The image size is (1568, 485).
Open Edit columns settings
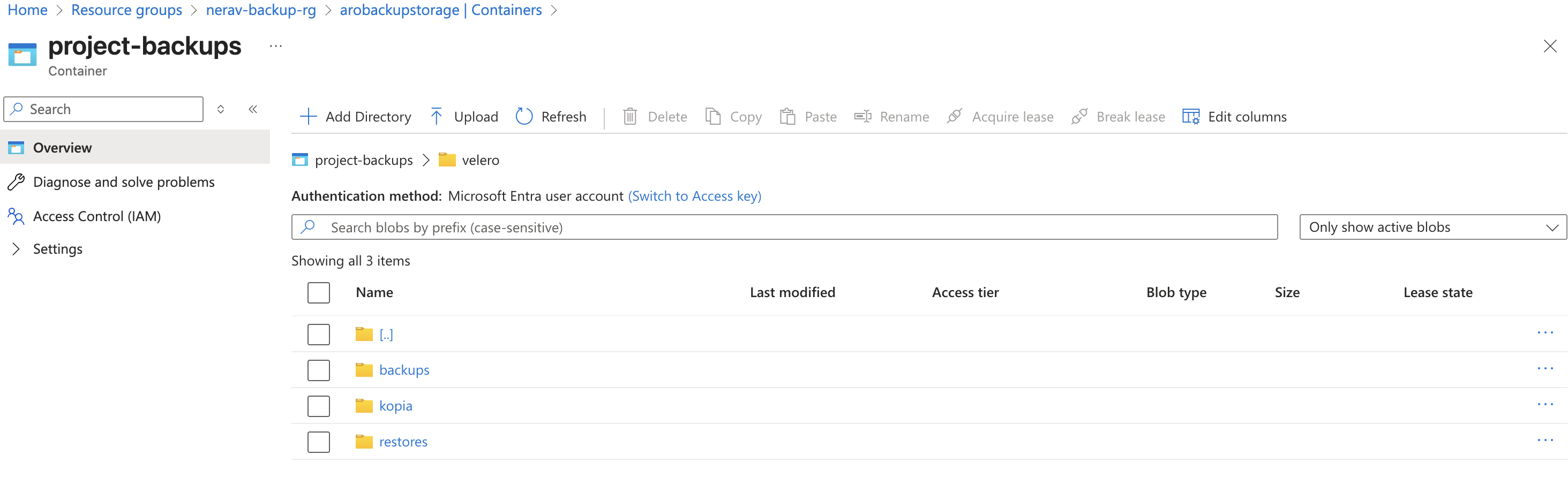[1234, 116]
